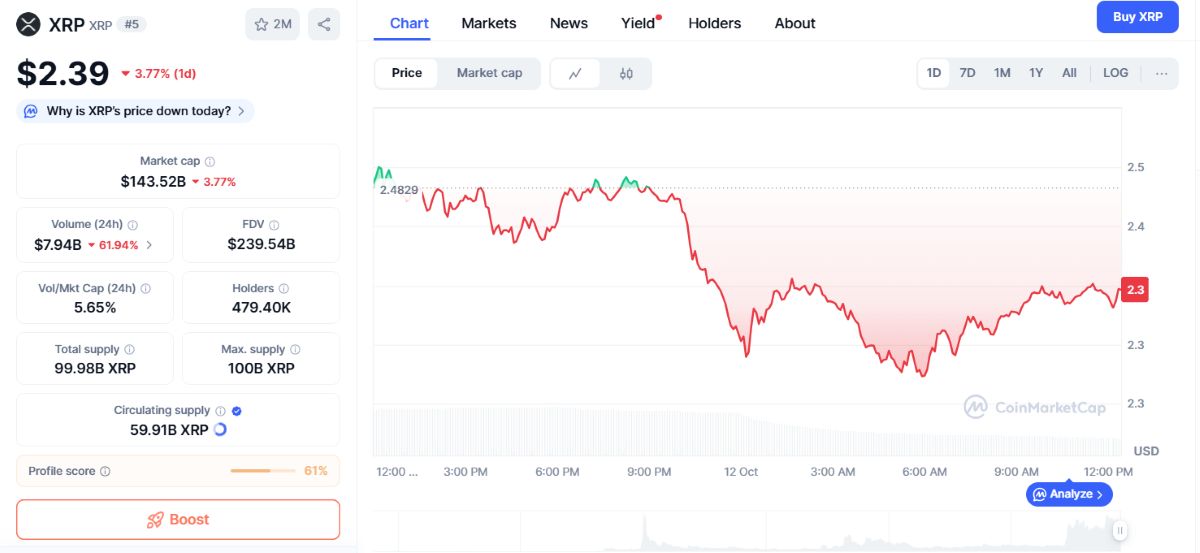Click the Buy XRP button
1200x553 pixels.
(x=1138, y=17)
